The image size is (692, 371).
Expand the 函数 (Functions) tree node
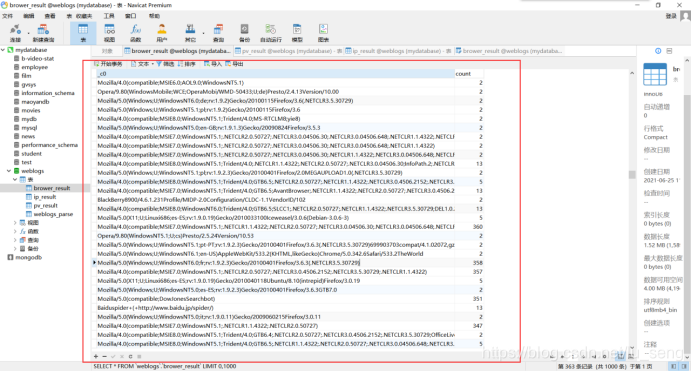click(15, 232)
